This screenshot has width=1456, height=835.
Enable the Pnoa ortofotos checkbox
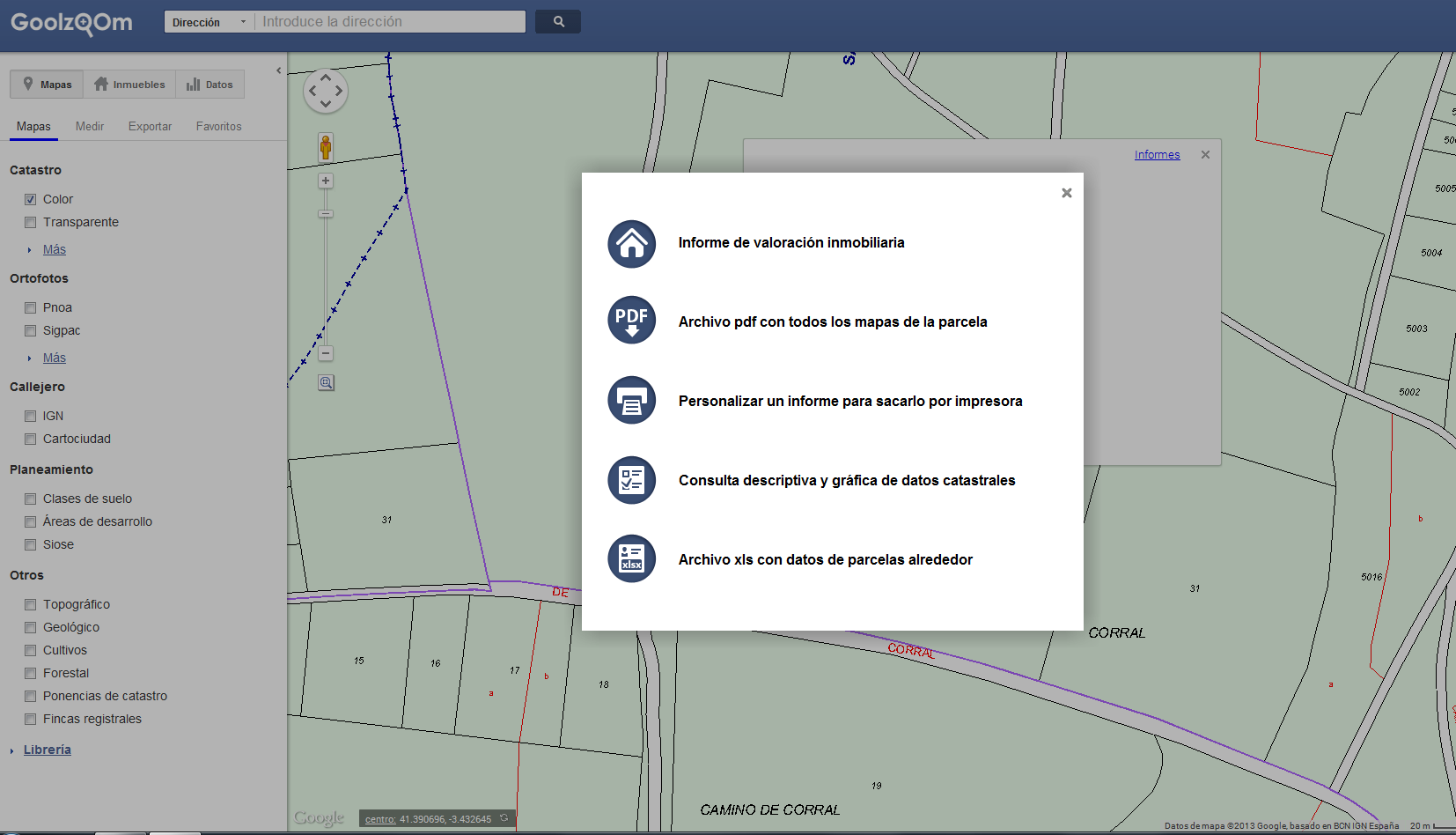[31, 308]
